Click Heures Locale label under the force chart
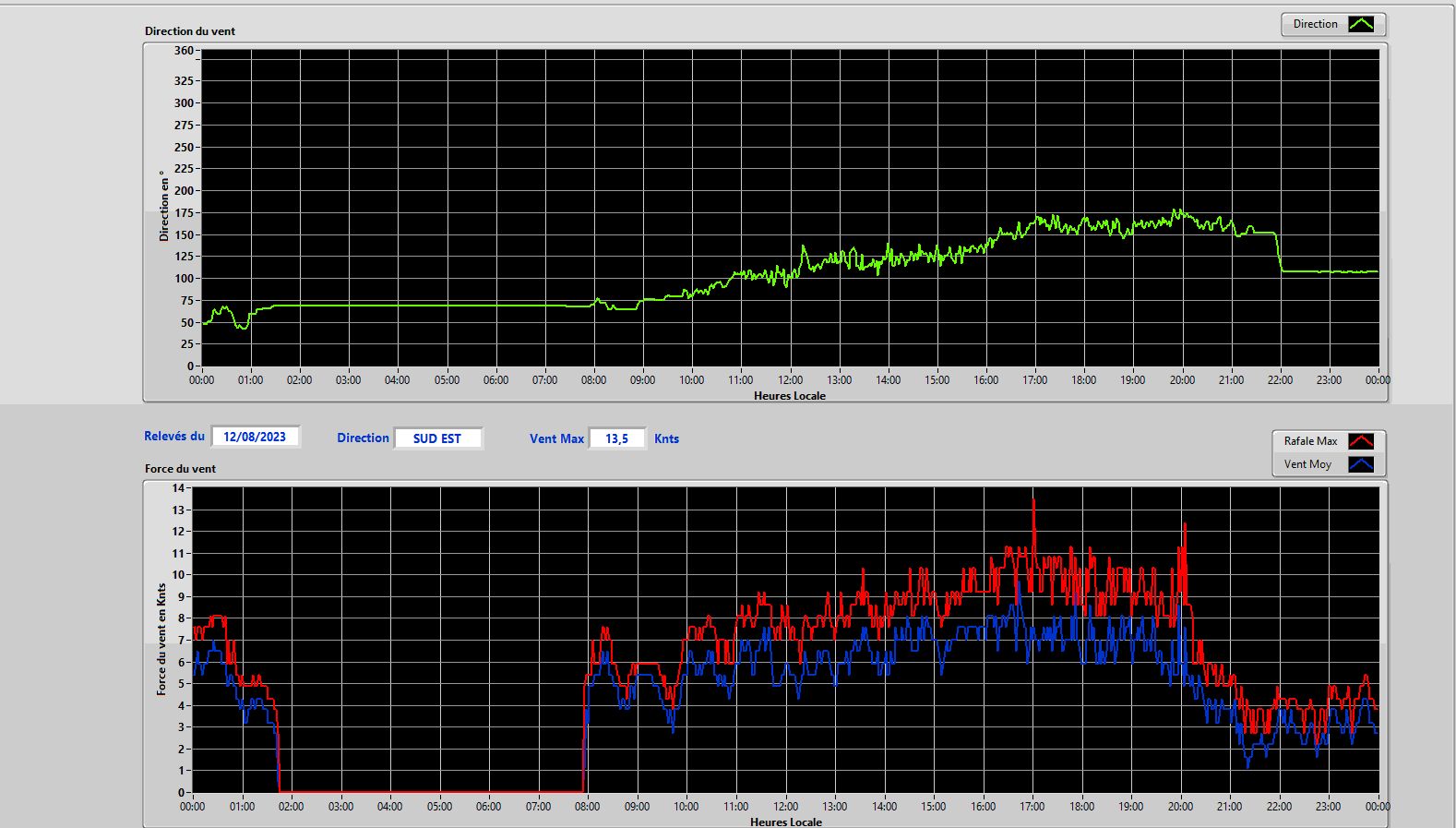This screenshot has height=828, width=1456. pyautogui.click(x=786, y=822)
